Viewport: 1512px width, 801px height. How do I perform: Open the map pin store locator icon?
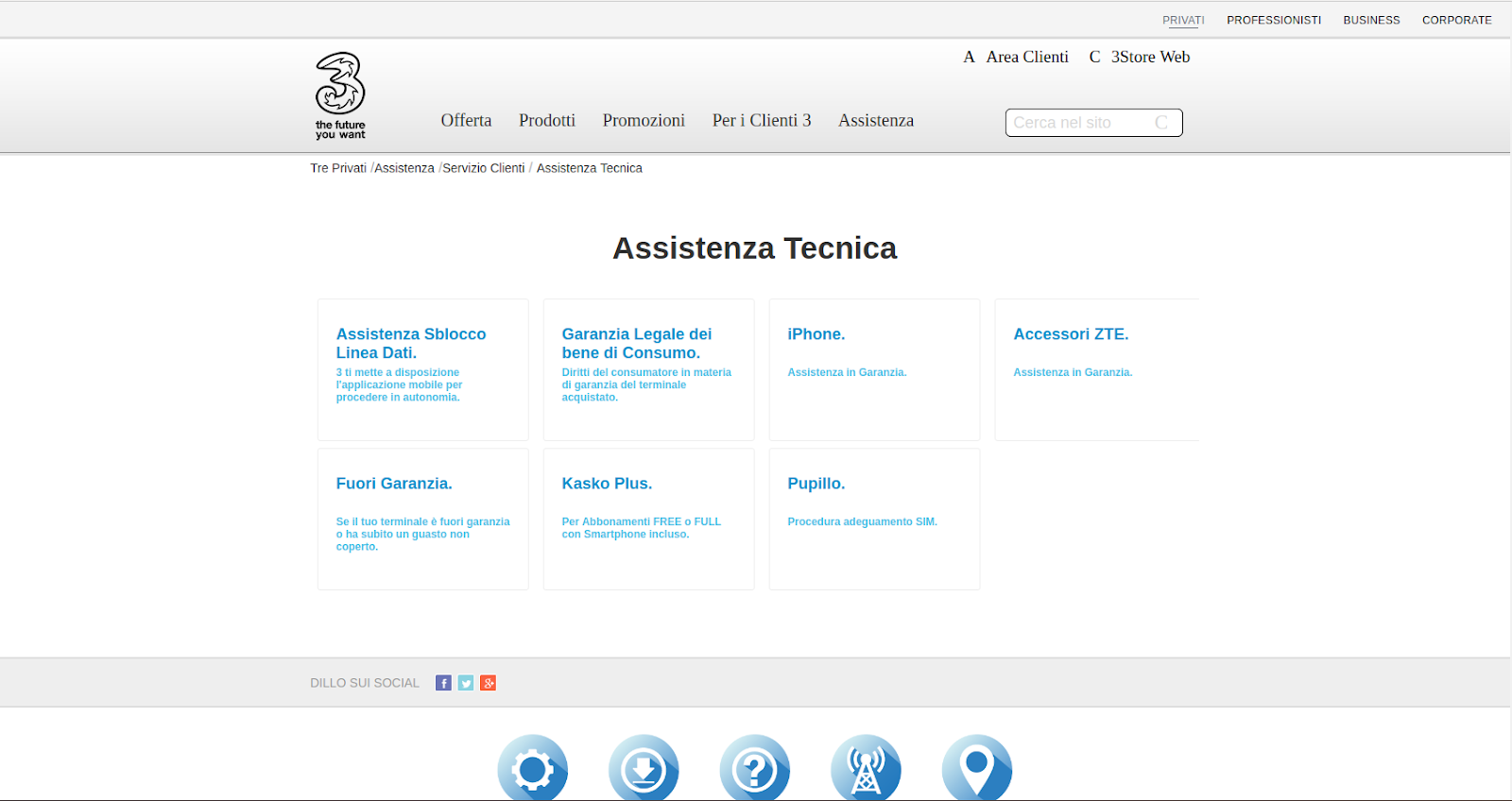[977, 769]
